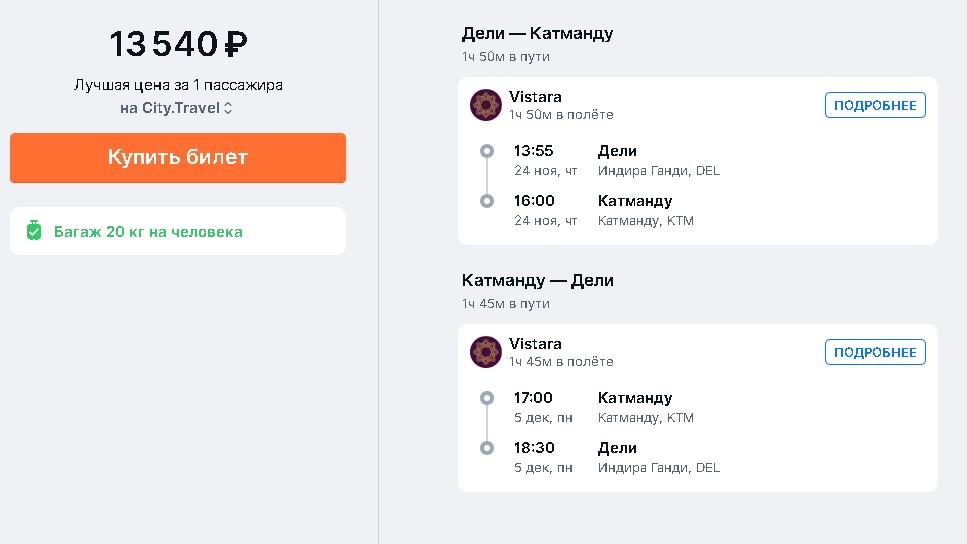The width and height of the screenshot is (967, 544).
Task: Click Катманду, KTM on the 24 ноя arrival
Action: [x=646, y=221]
